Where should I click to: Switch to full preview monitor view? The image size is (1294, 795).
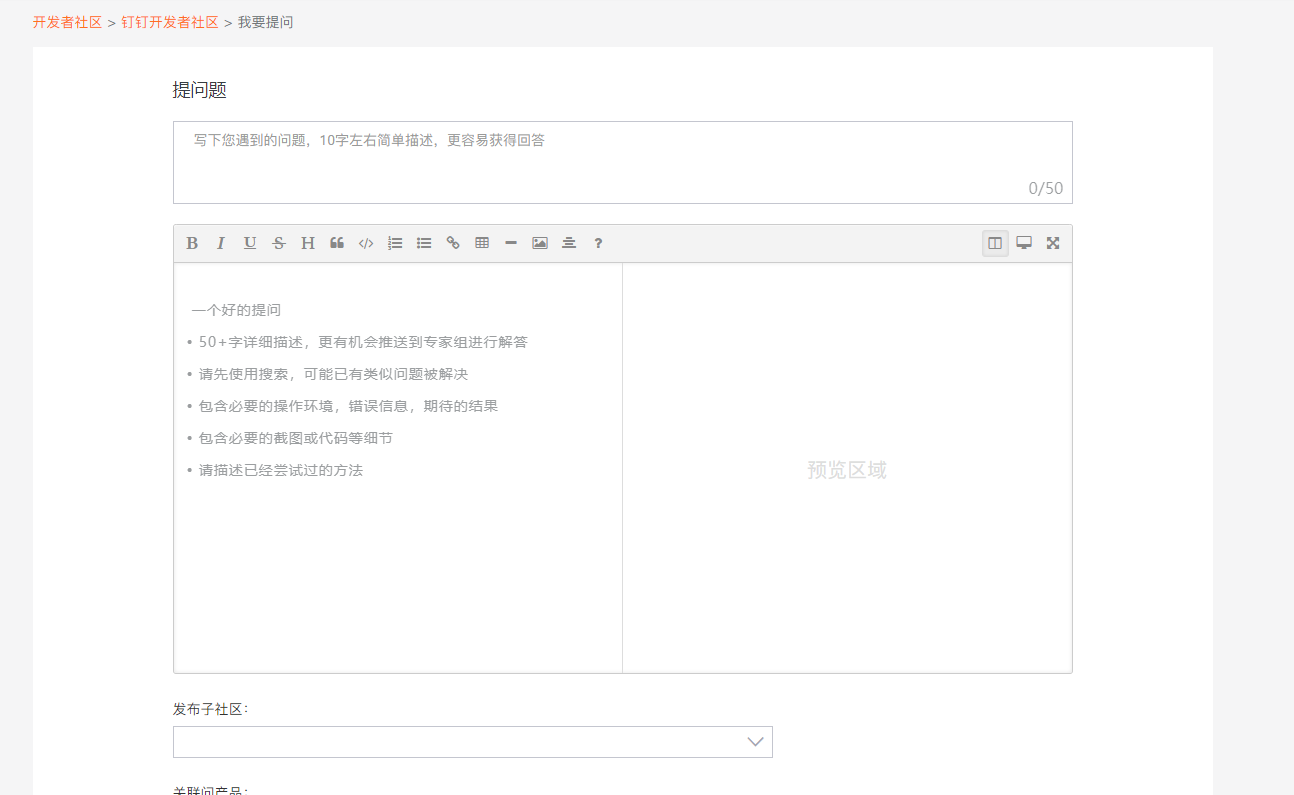1024,243
